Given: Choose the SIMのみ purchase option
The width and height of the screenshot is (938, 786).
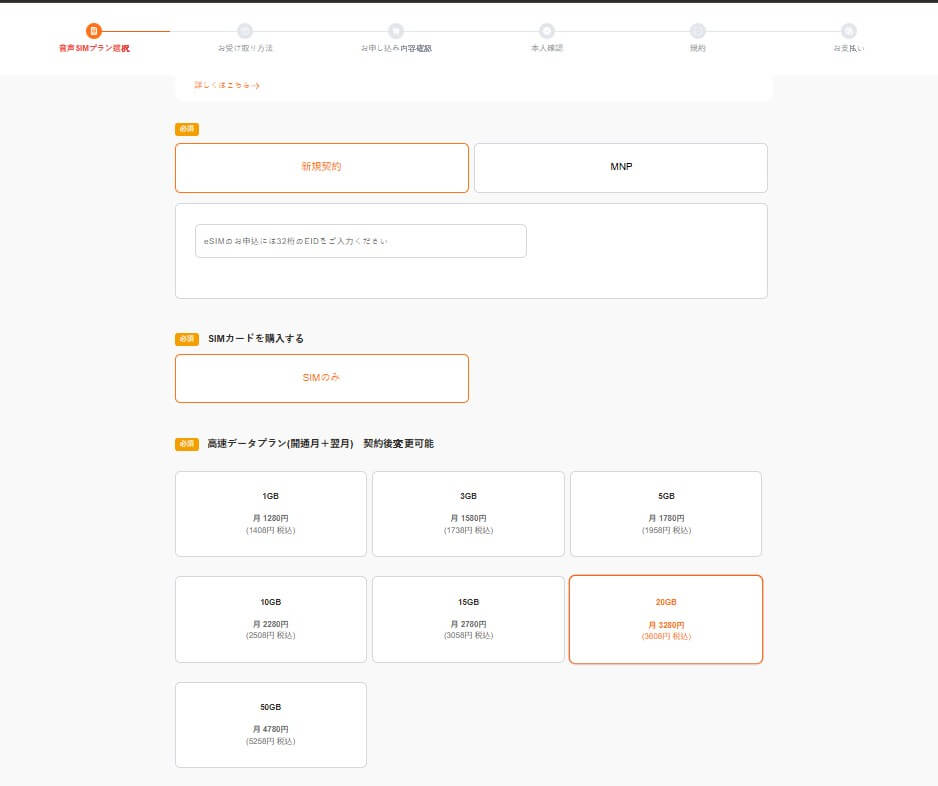Looking at the screenshot, I should click(321, 378).
